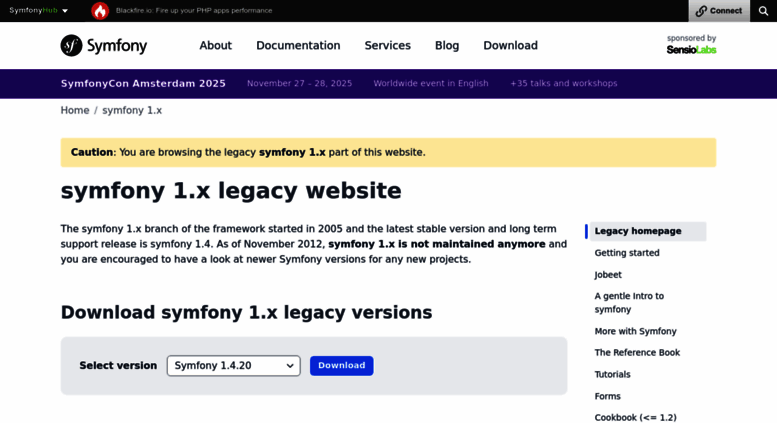The image size is (777, 423).
Task: Click the Symfony logo
Action: coord(104,46)
